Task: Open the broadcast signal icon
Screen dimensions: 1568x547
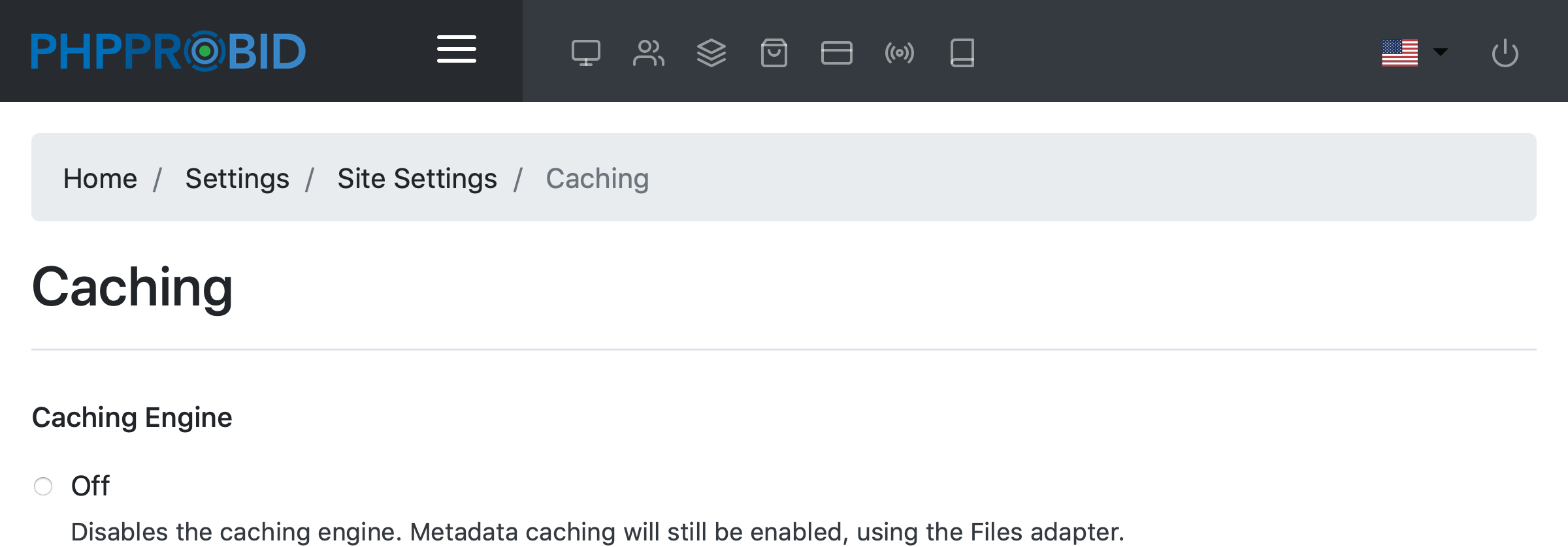Action: pyautogui.click(x=899, y=53)
